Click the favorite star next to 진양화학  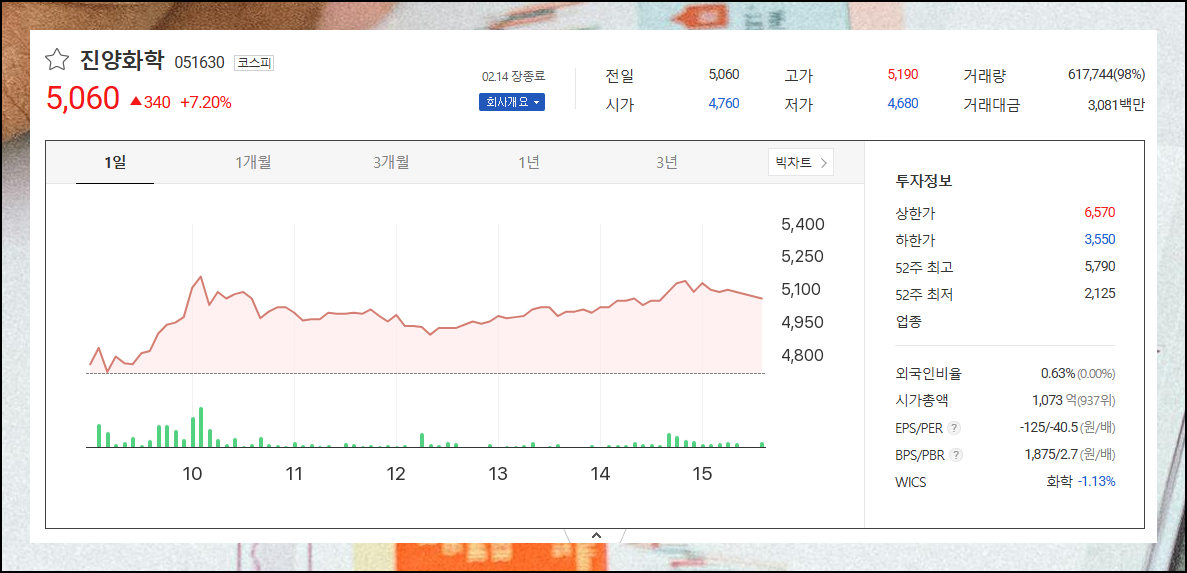(x=57, y=60)
